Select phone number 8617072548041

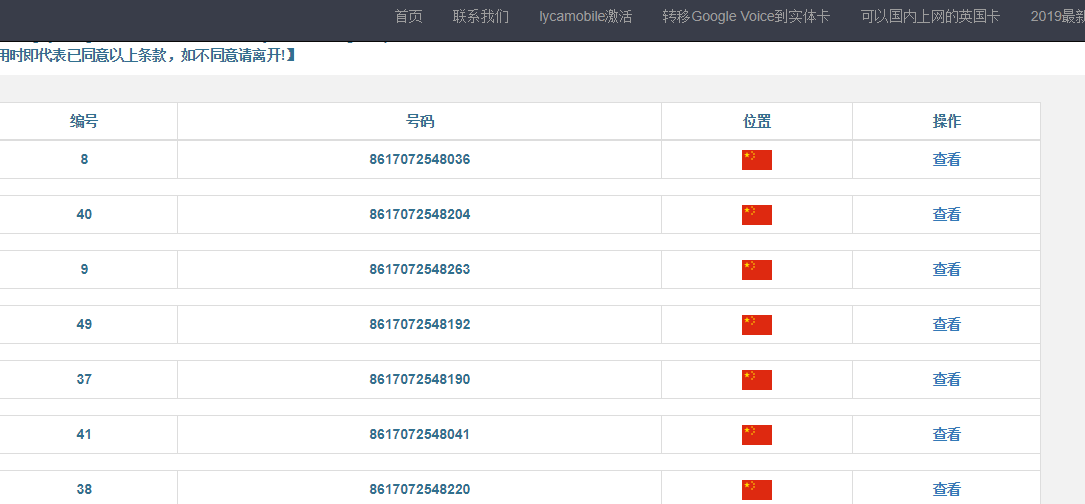click(419, 435)
